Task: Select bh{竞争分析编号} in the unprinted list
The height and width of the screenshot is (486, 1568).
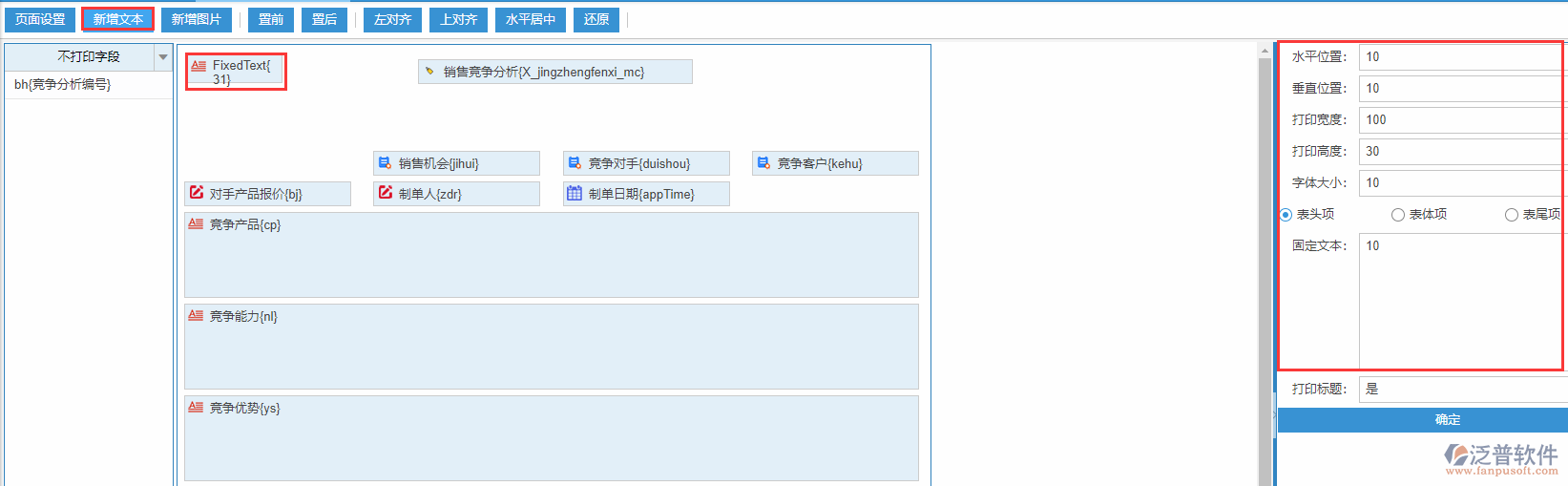Action: click(x=63, y=85)
